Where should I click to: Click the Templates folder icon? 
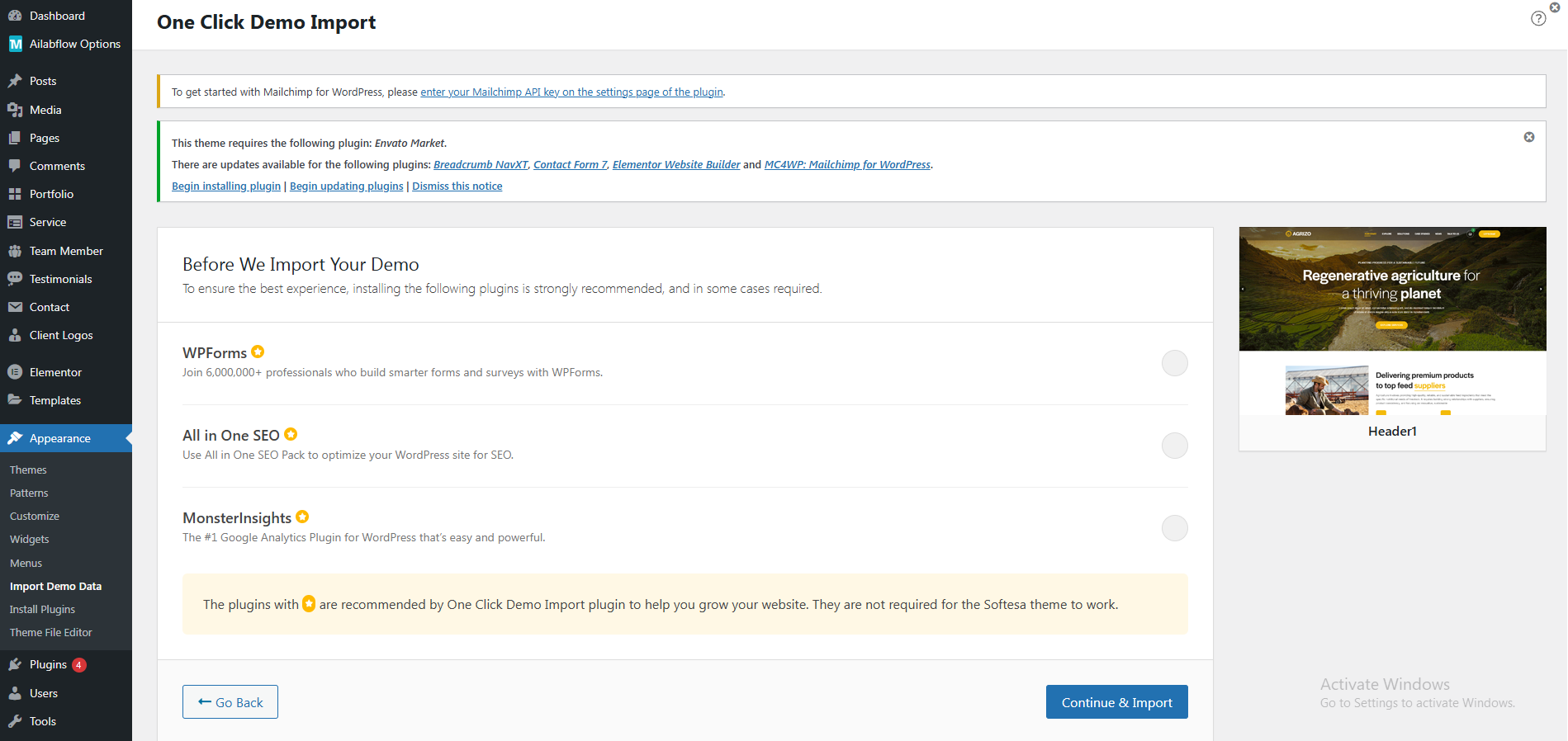pos(15,400)
